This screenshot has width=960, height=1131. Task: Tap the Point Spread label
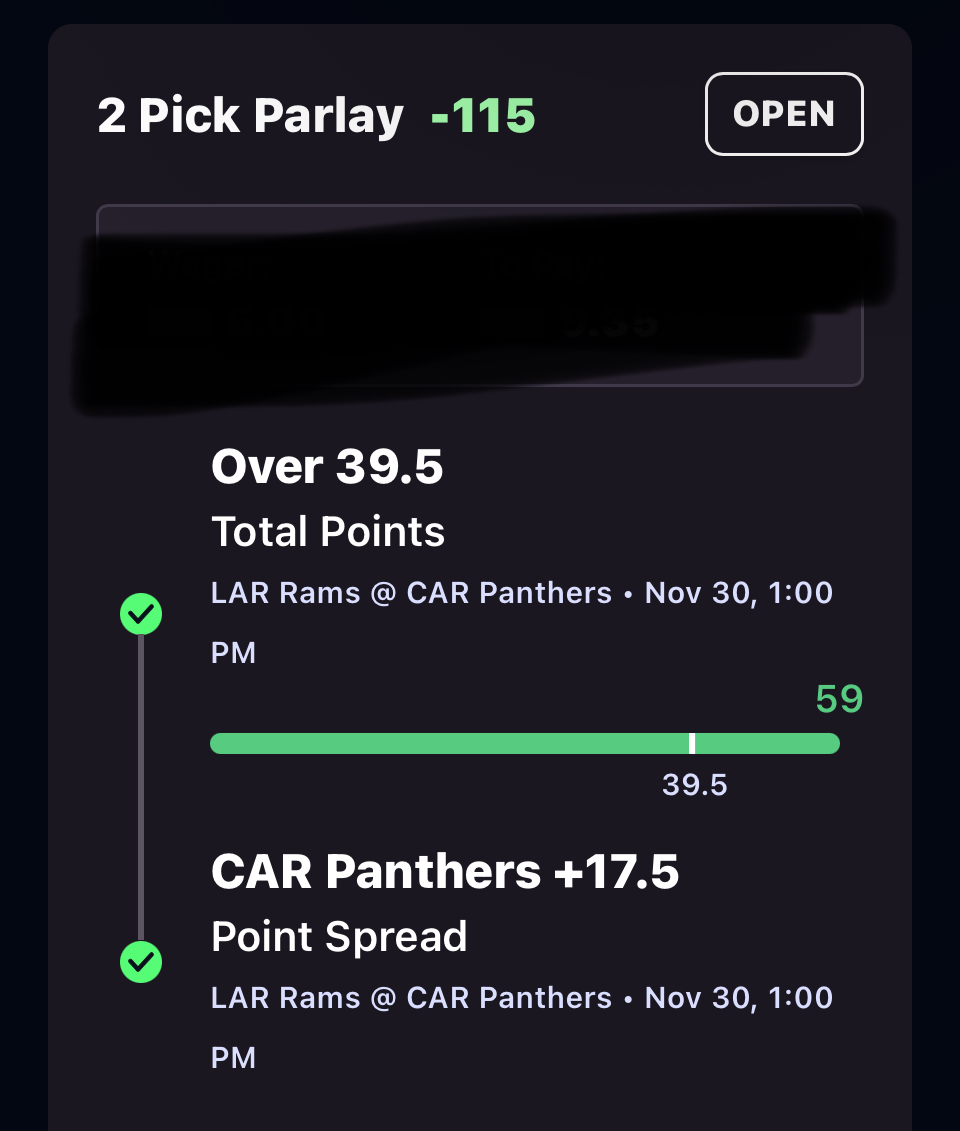(339, 937)
